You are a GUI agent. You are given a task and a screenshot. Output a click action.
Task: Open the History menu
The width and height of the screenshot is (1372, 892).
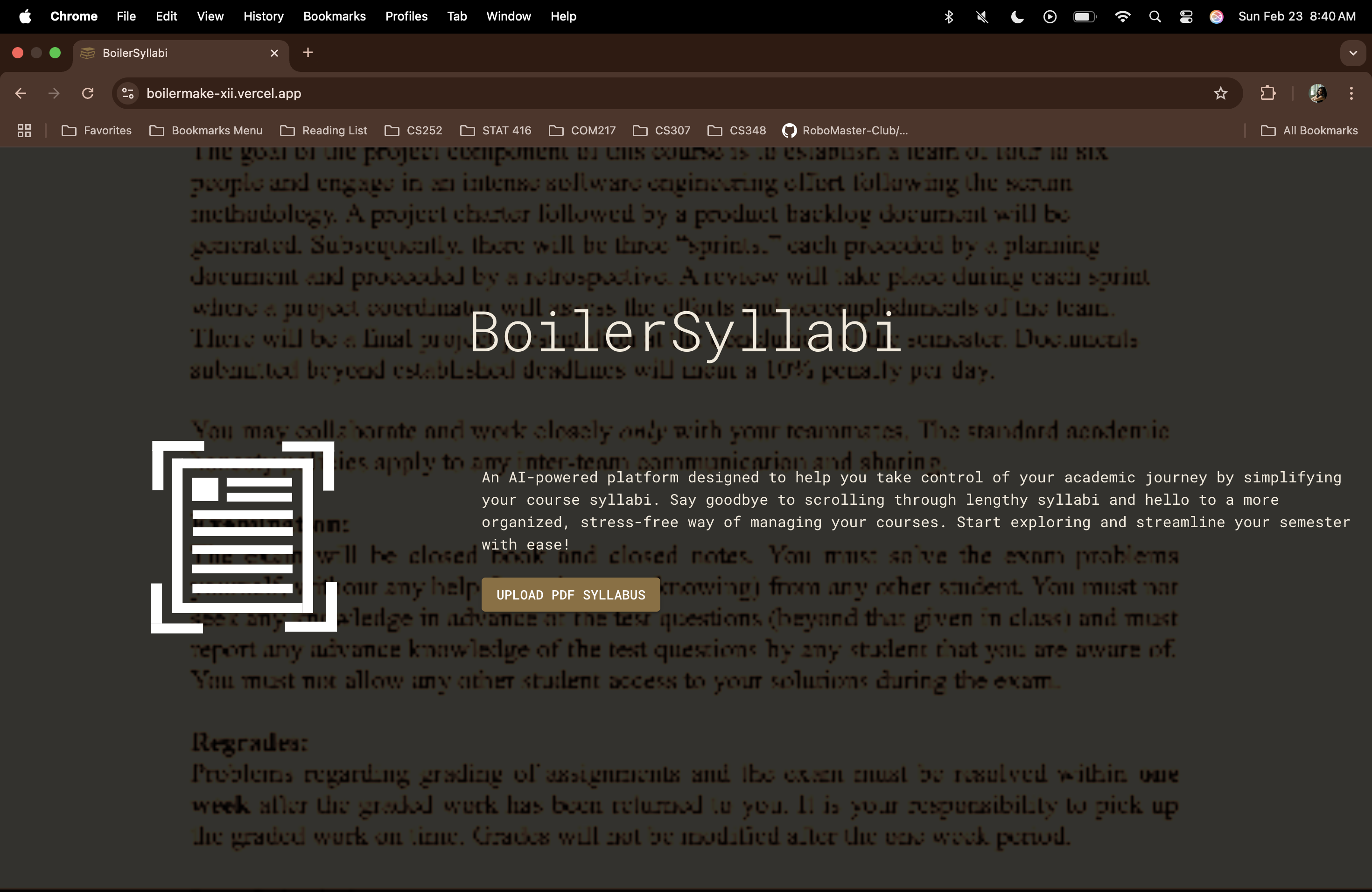click(x=263, y=16)
